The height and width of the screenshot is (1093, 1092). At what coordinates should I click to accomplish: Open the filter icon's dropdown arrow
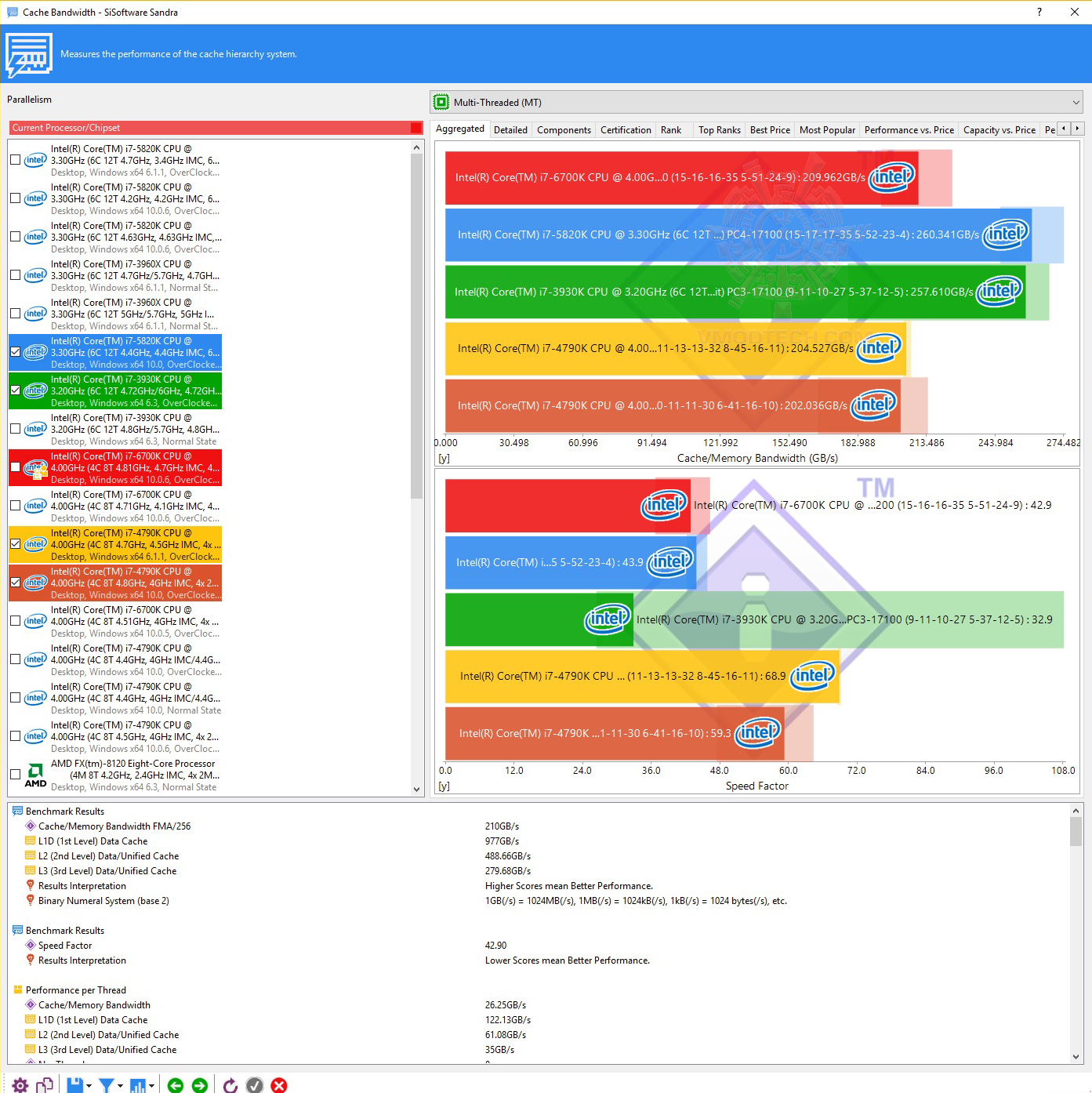point(120,1086)
